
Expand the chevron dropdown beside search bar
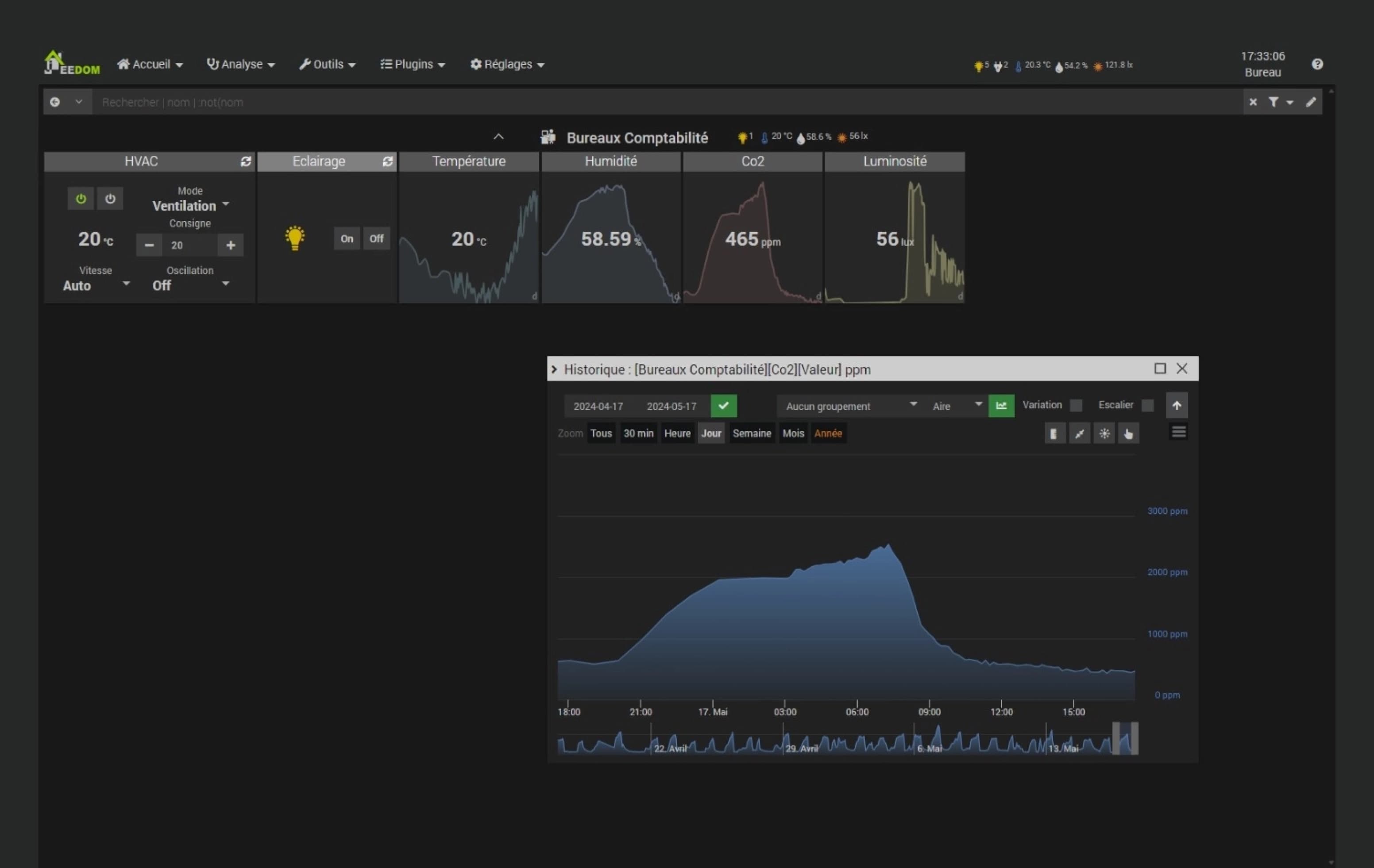pos(79,101)
